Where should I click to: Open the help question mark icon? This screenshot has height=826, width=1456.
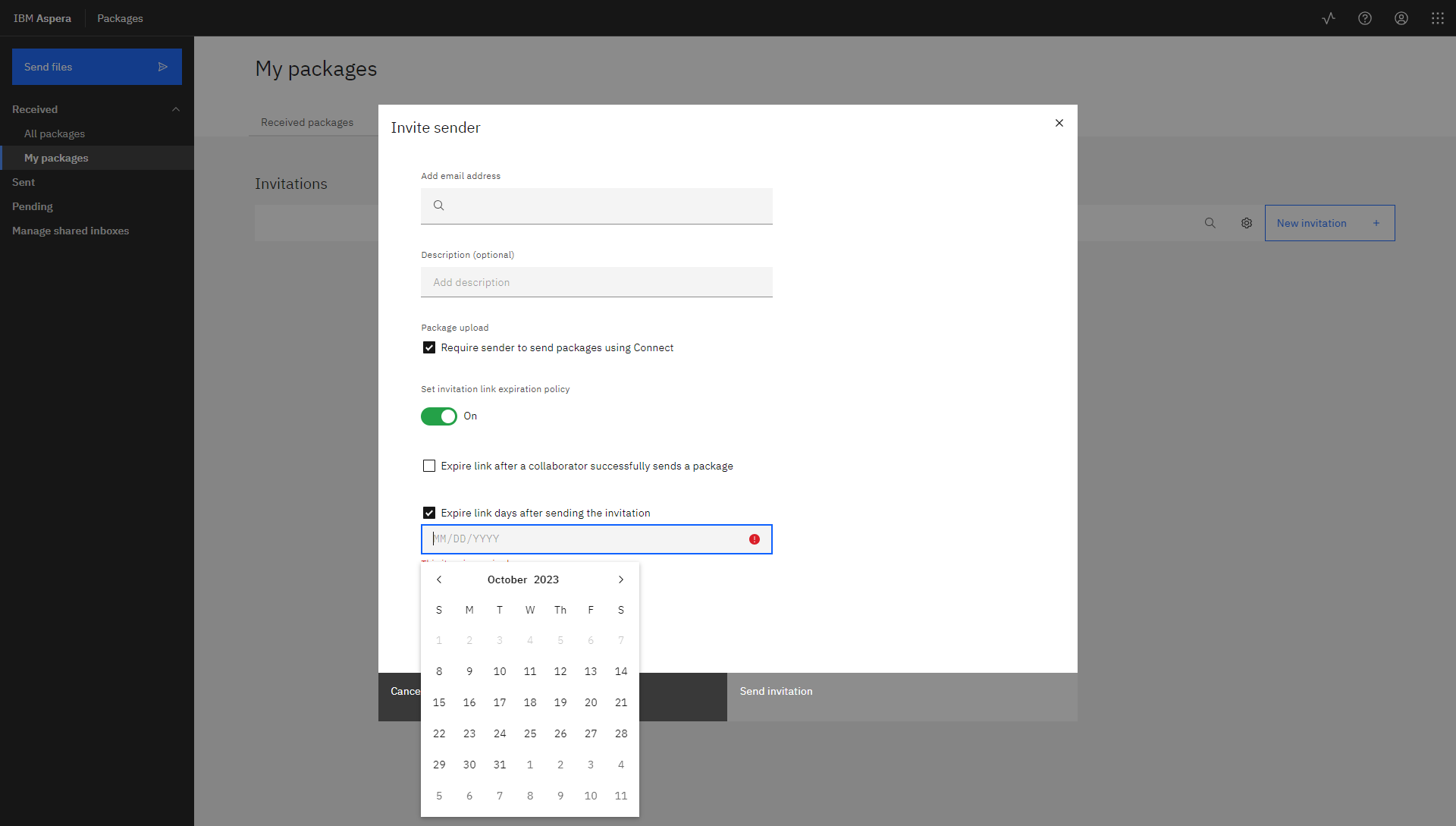[1365, 18]
